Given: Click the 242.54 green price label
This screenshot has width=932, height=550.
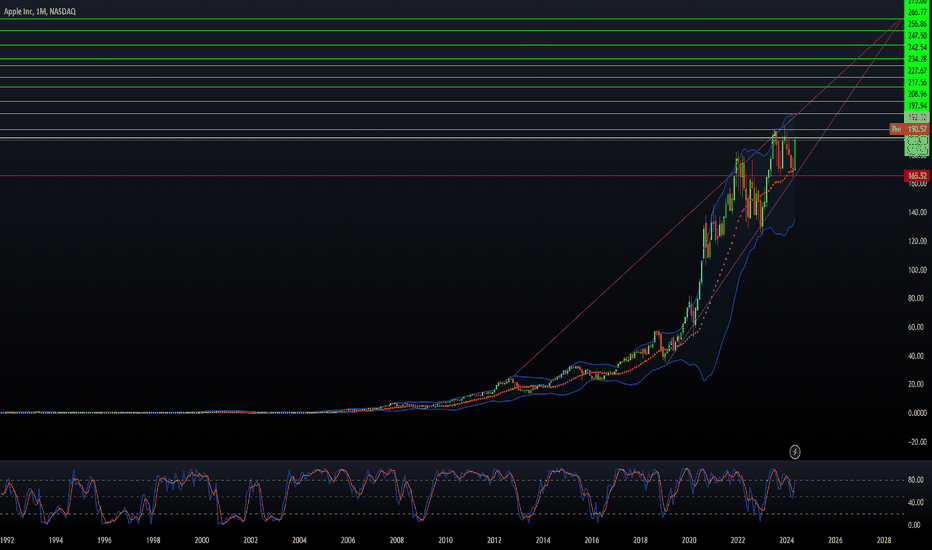Looking at the screenshot, I should click(x=917, y=48).
